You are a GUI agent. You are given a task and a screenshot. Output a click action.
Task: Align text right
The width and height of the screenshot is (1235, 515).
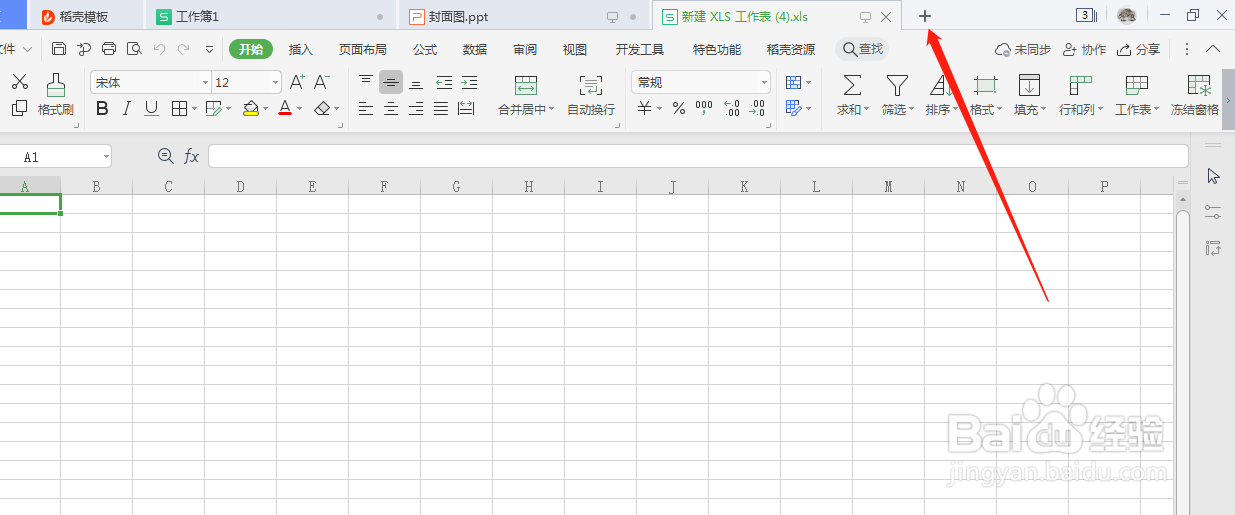click(x=416, y=109)
